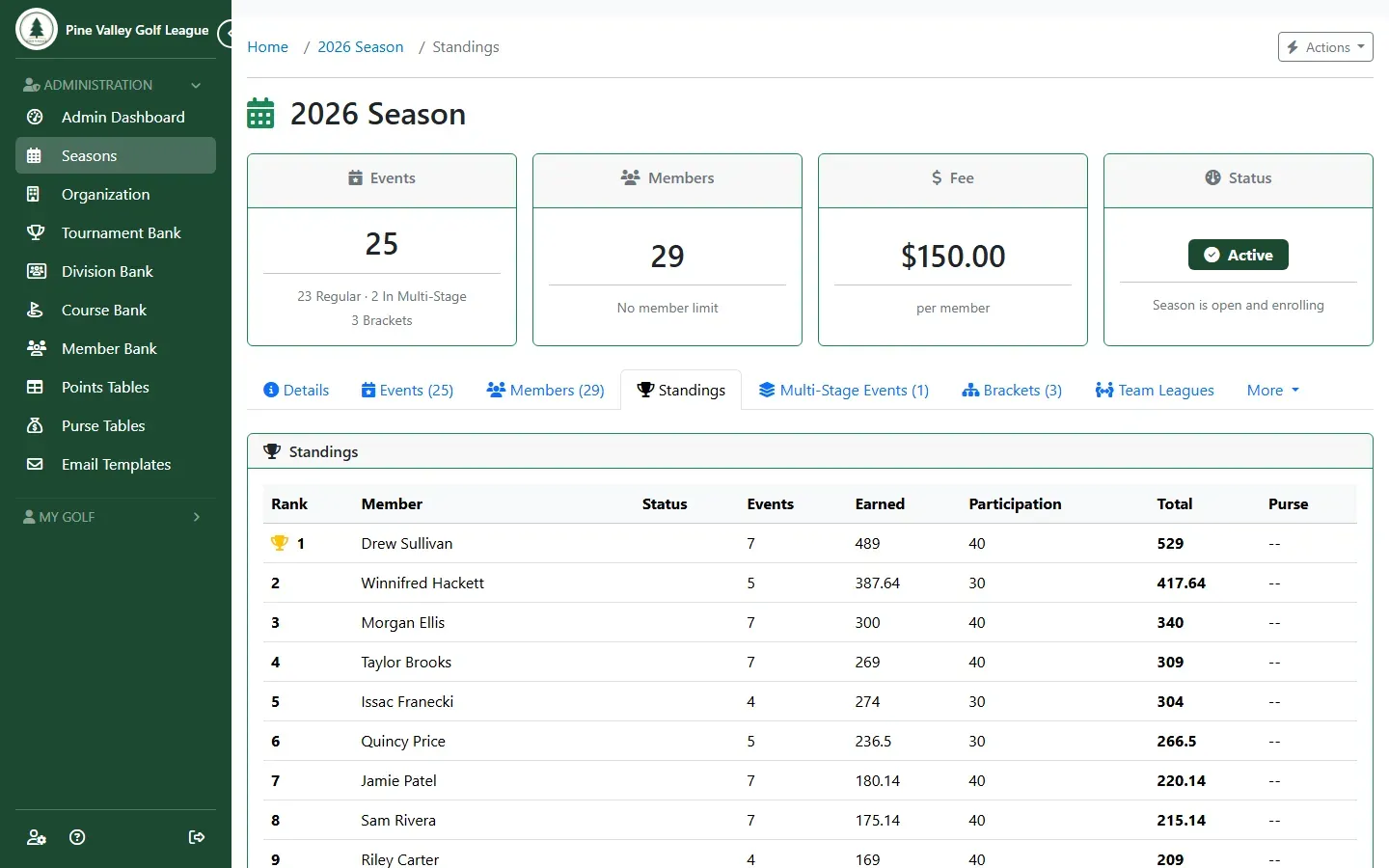Image resolution: width=1389 pixels, height=868 pixels.
Task: Collapse the sidebar with the arrow button
Action: 227,34
